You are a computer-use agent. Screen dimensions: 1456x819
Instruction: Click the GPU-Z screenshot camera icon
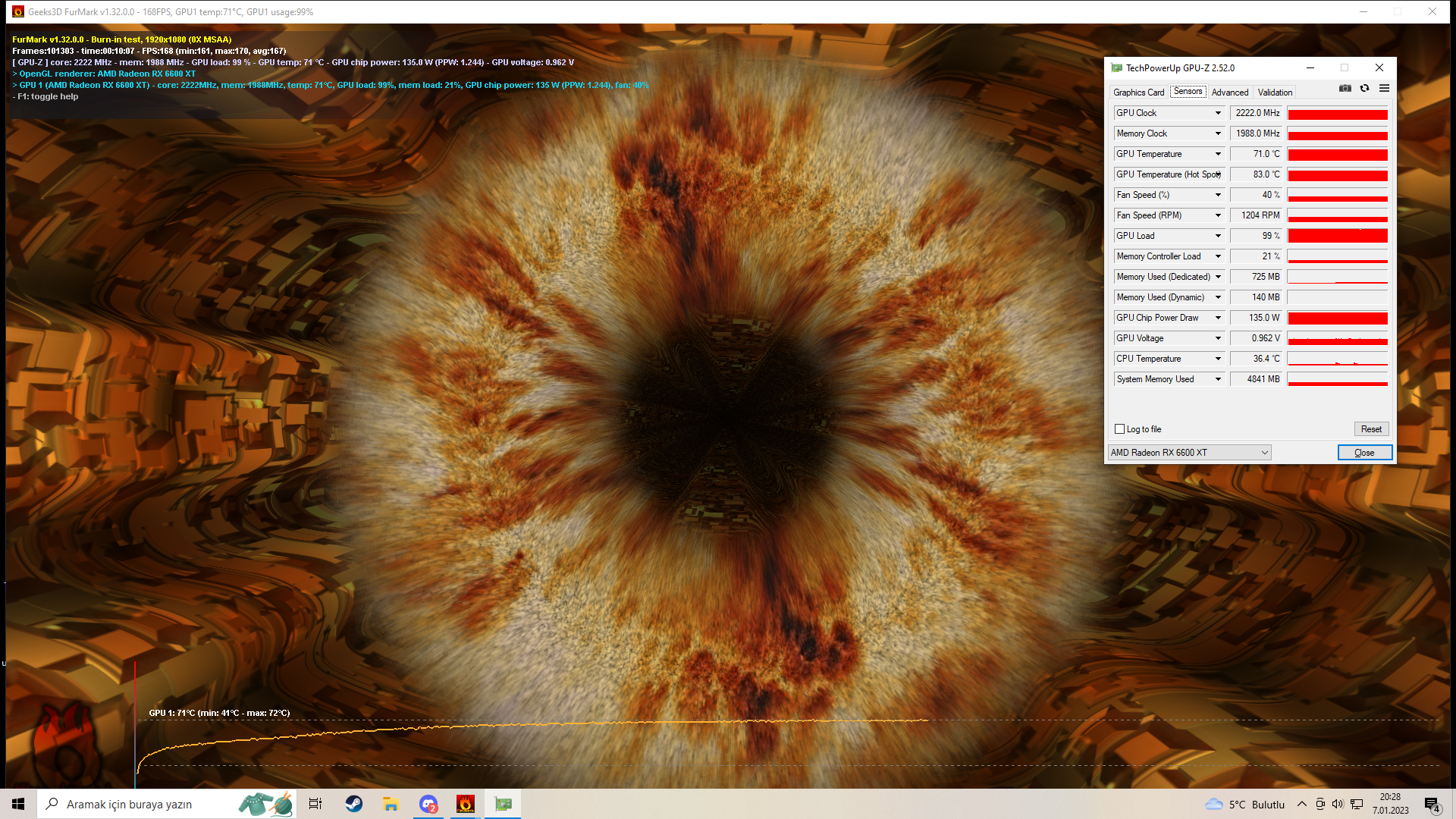point(1345,89)
